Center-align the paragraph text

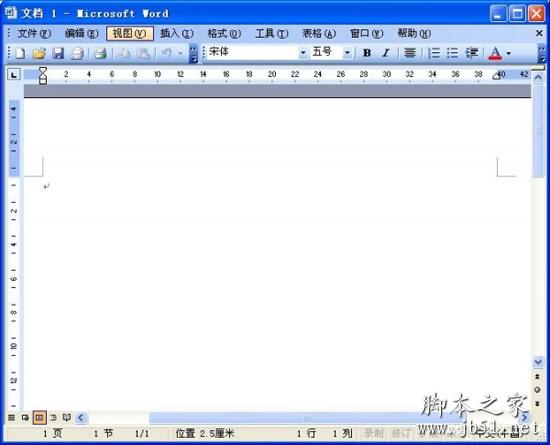click(x=409, y=53)
